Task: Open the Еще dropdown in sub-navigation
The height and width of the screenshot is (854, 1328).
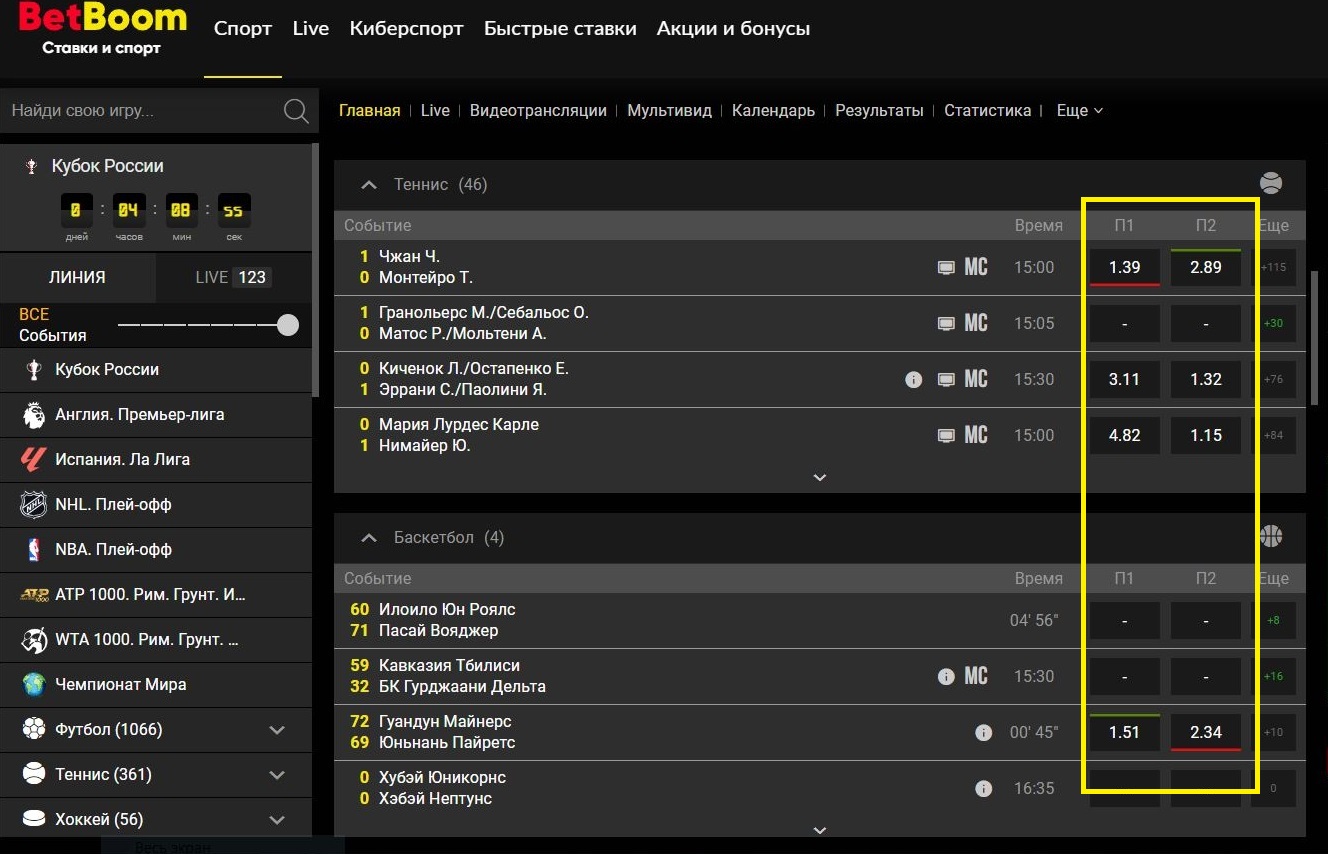Action: click(x=1079, y=111)
